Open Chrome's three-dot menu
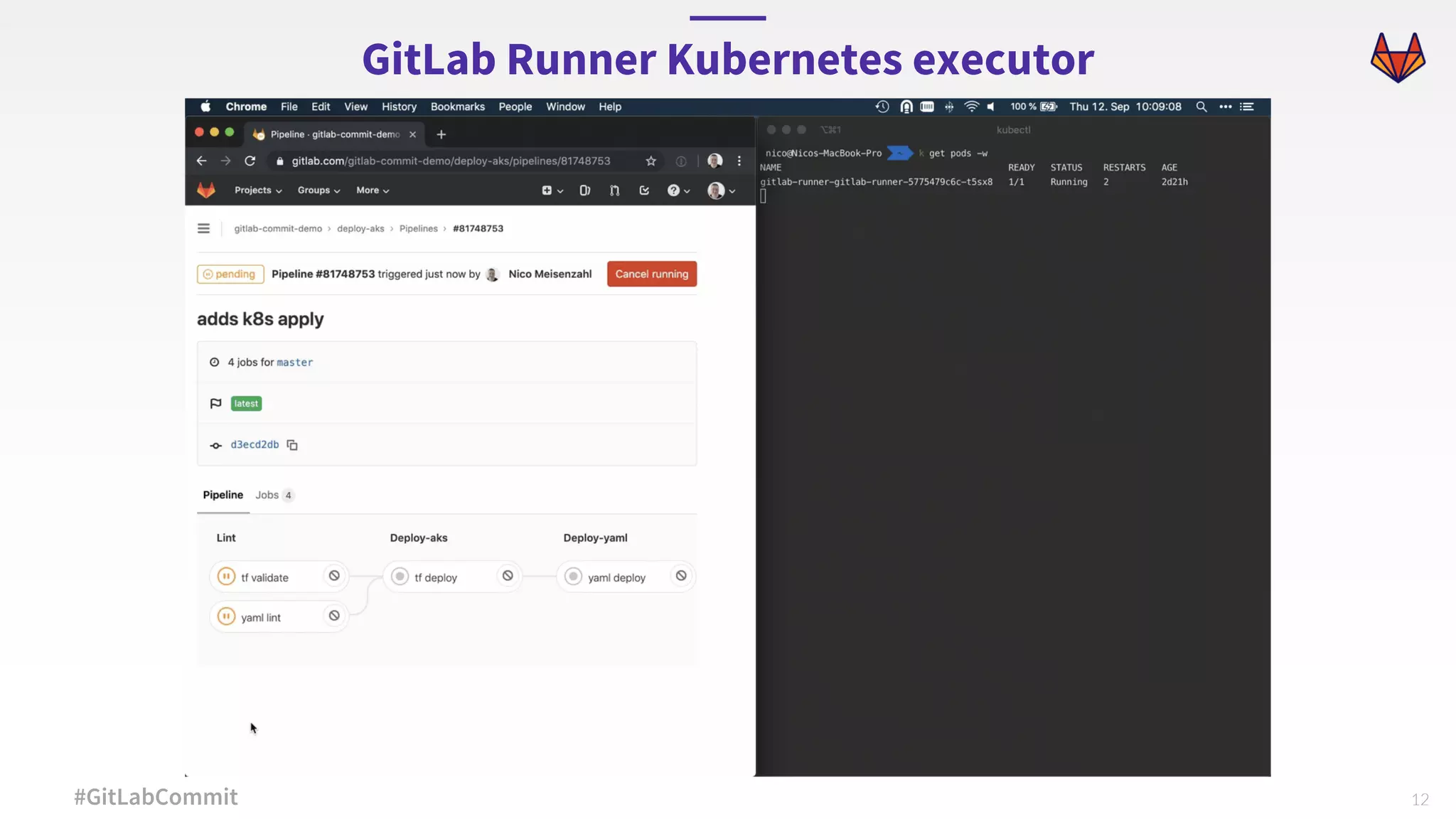Viewport: 1456px width, 819px height. [739, 161]
